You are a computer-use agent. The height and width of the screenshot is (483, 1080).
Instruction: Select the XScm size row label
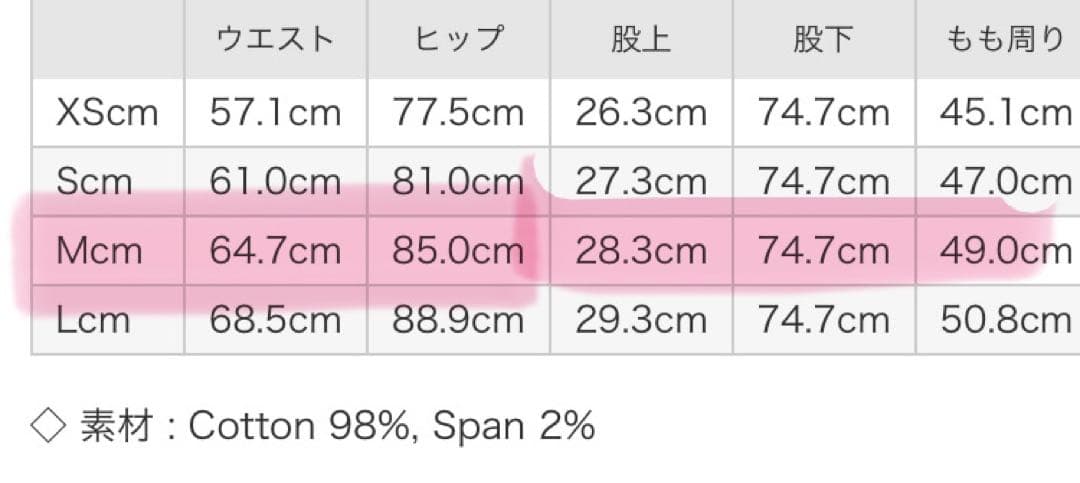107,112
